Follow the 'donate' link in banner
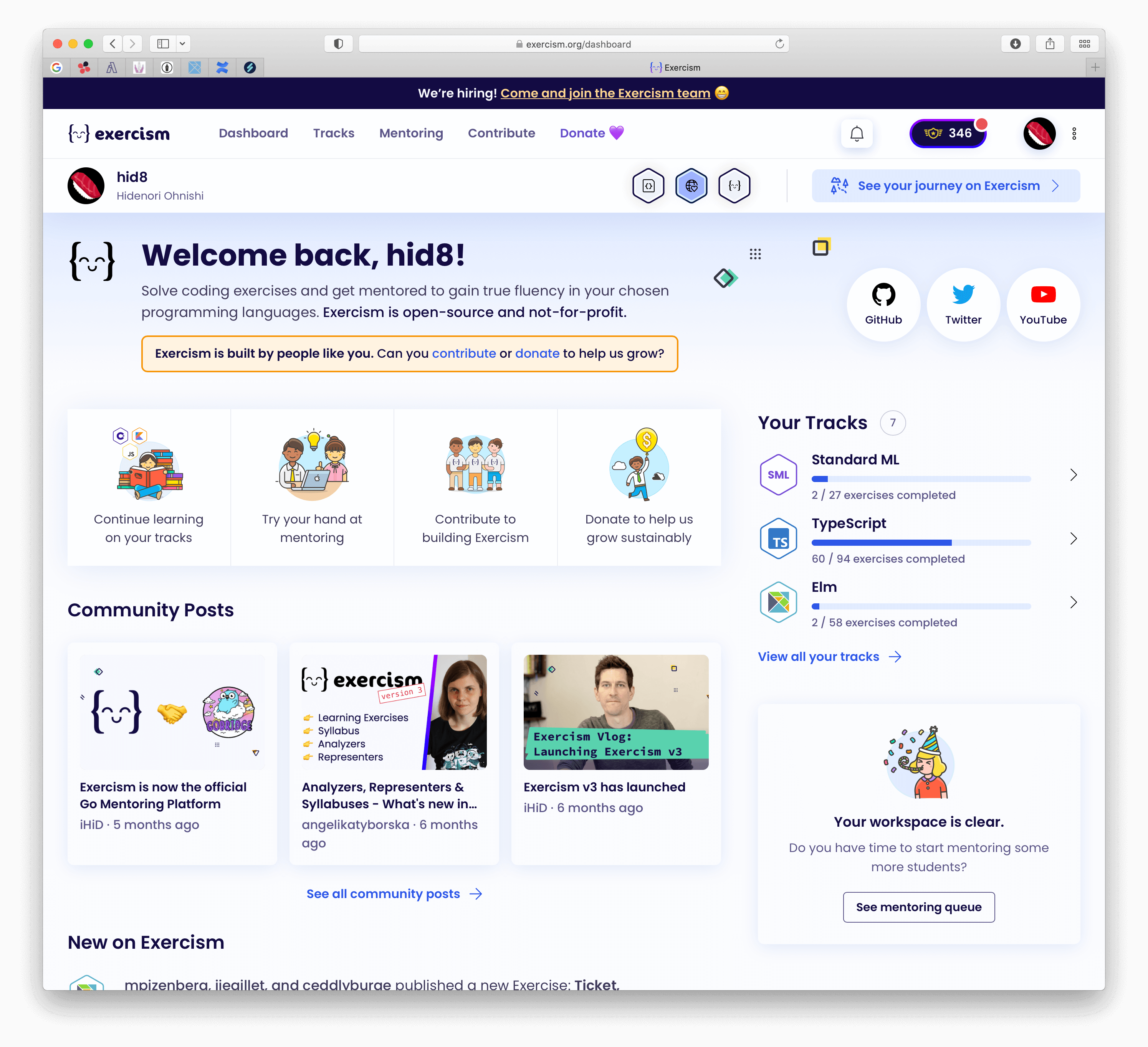 538,353
